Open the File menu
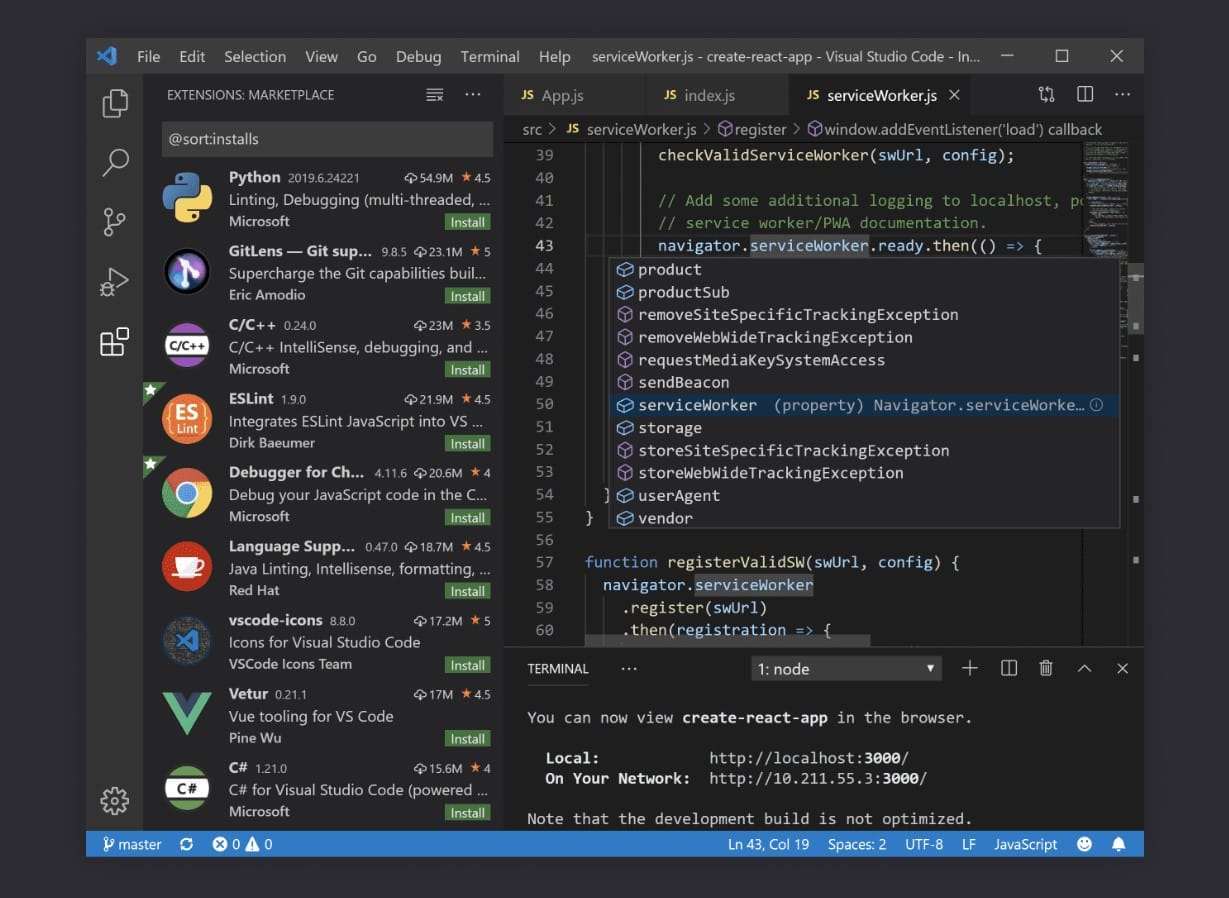This screenshot has height=898, width=1229. 148,56
